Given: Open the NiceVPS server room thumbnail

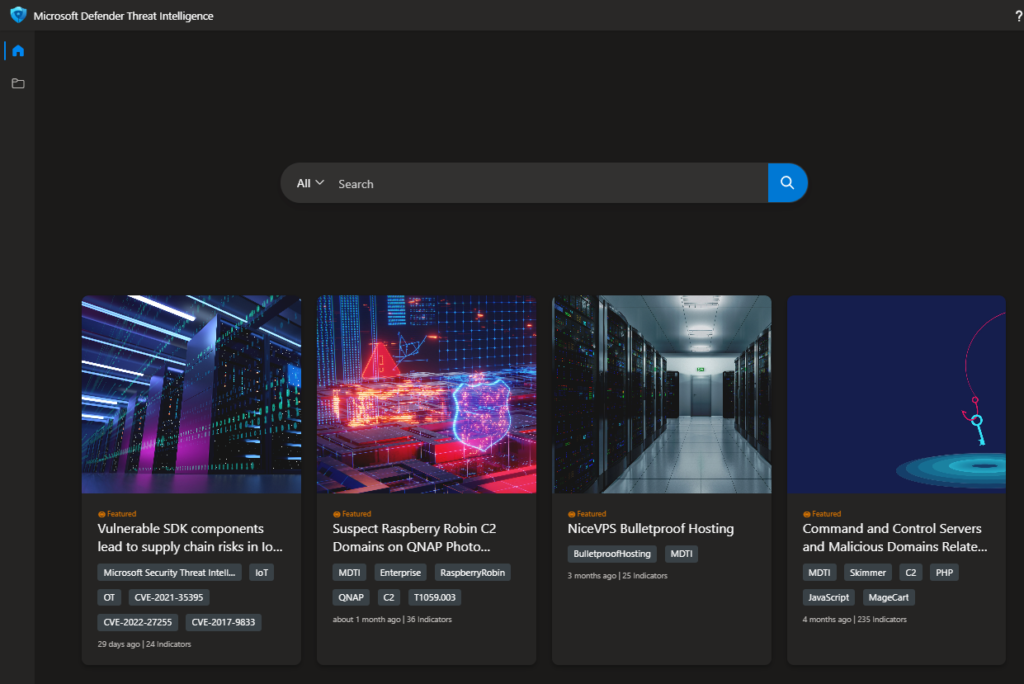Looking at the screenshot, I should click(662, 394).
